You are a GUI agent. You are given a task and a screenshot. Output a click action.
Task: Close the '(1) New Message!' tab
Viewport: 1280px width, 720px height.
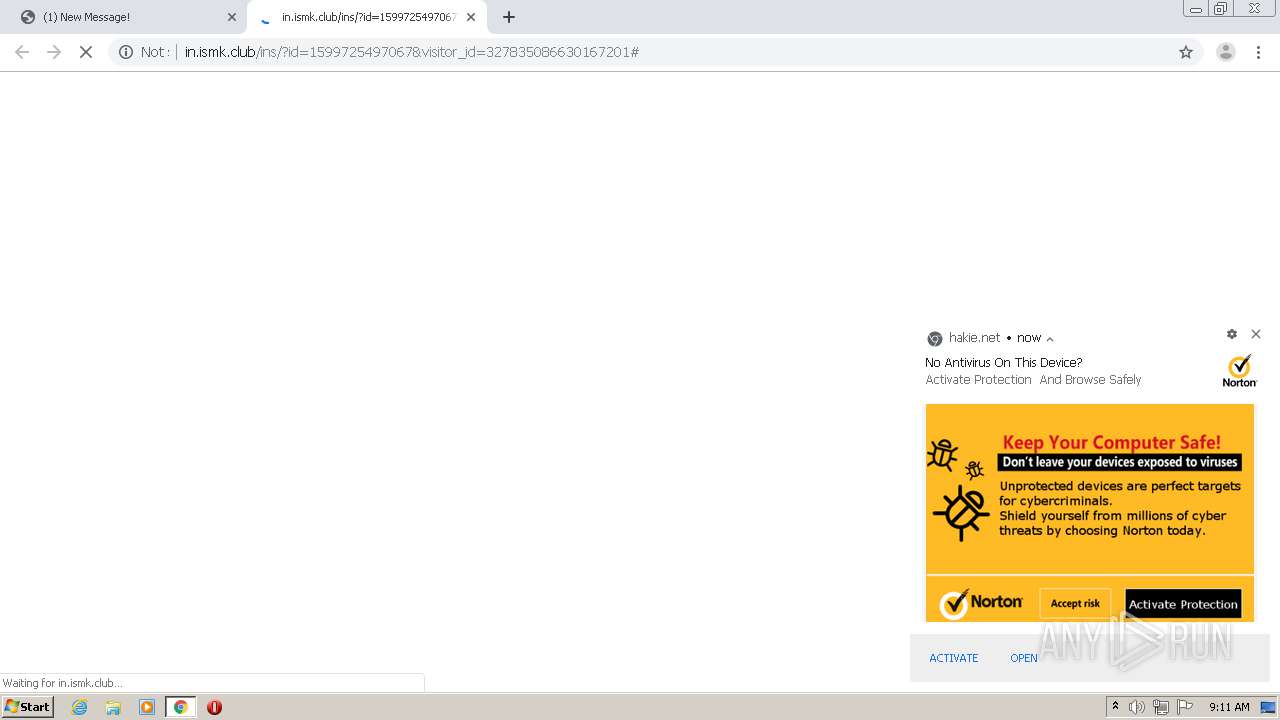pos(231,17)
